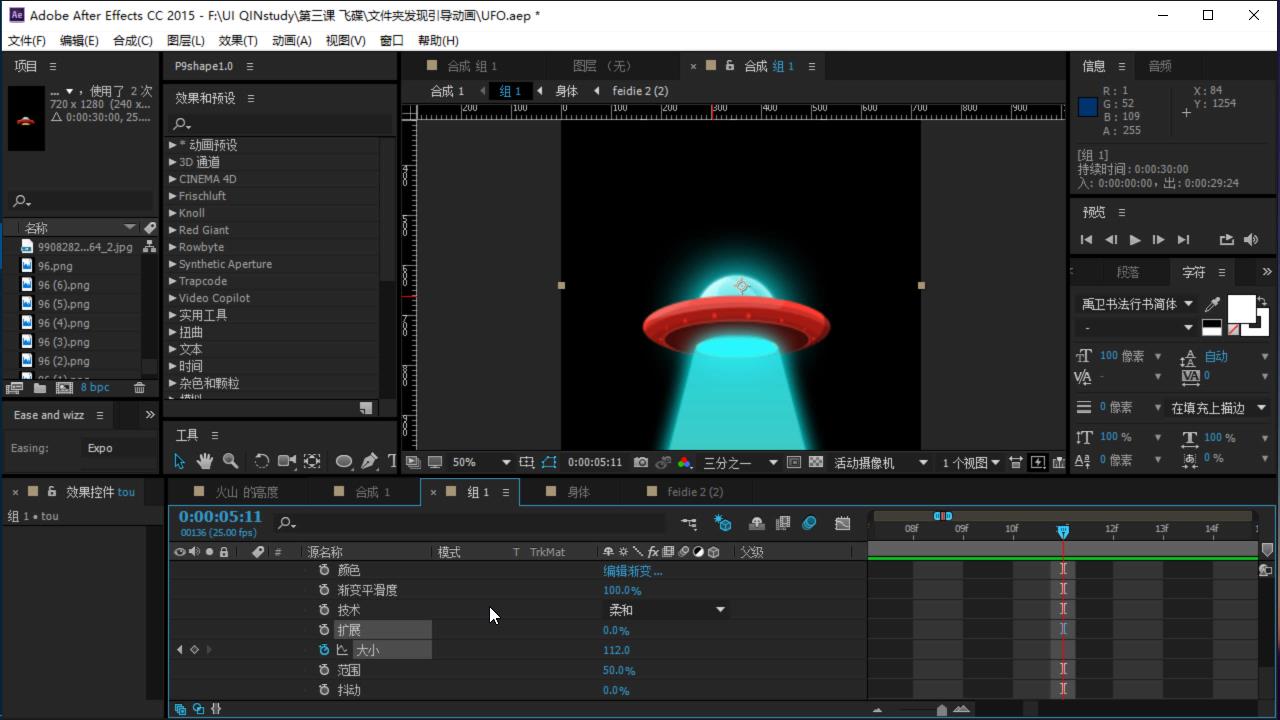Select the Ellipse shape tool

(344, 461)
